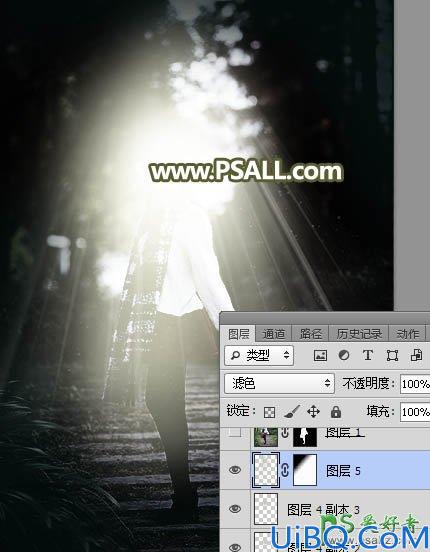The image size is (430, 552).
Task: Click the 不透明度 100% input field
Action: tap(415, 384)
